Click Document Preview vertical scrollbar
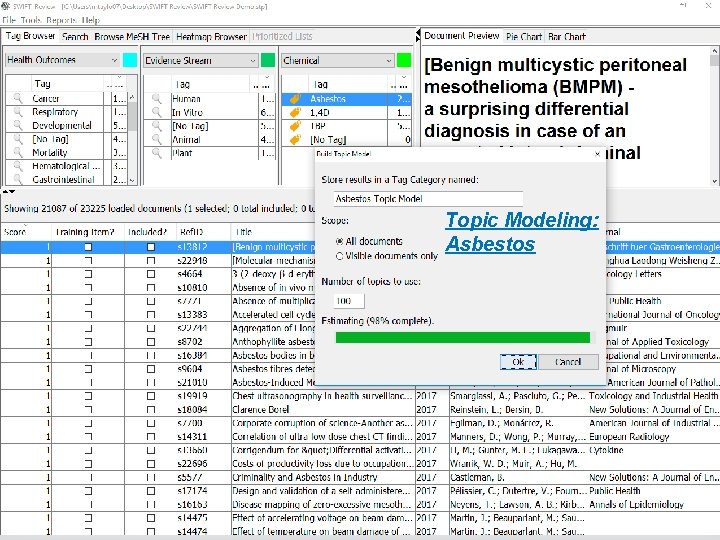This screenshot has height=540, width=720. [714, 115]
